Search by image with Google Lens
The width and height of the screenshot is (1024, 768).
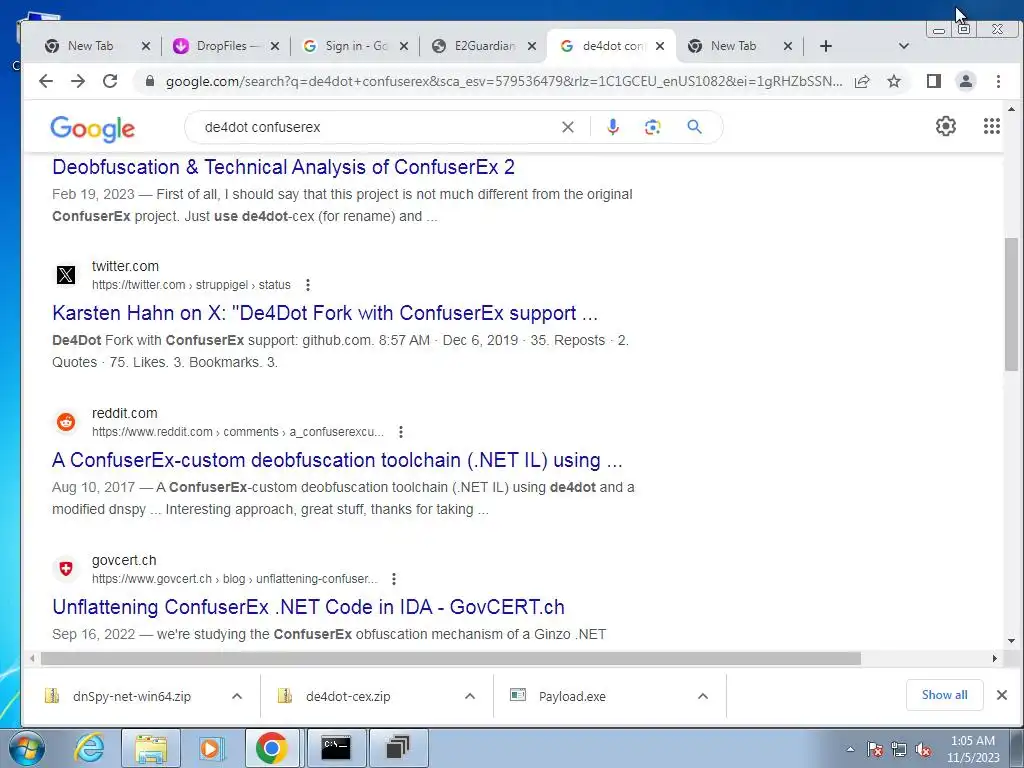[x=652, y=127]
